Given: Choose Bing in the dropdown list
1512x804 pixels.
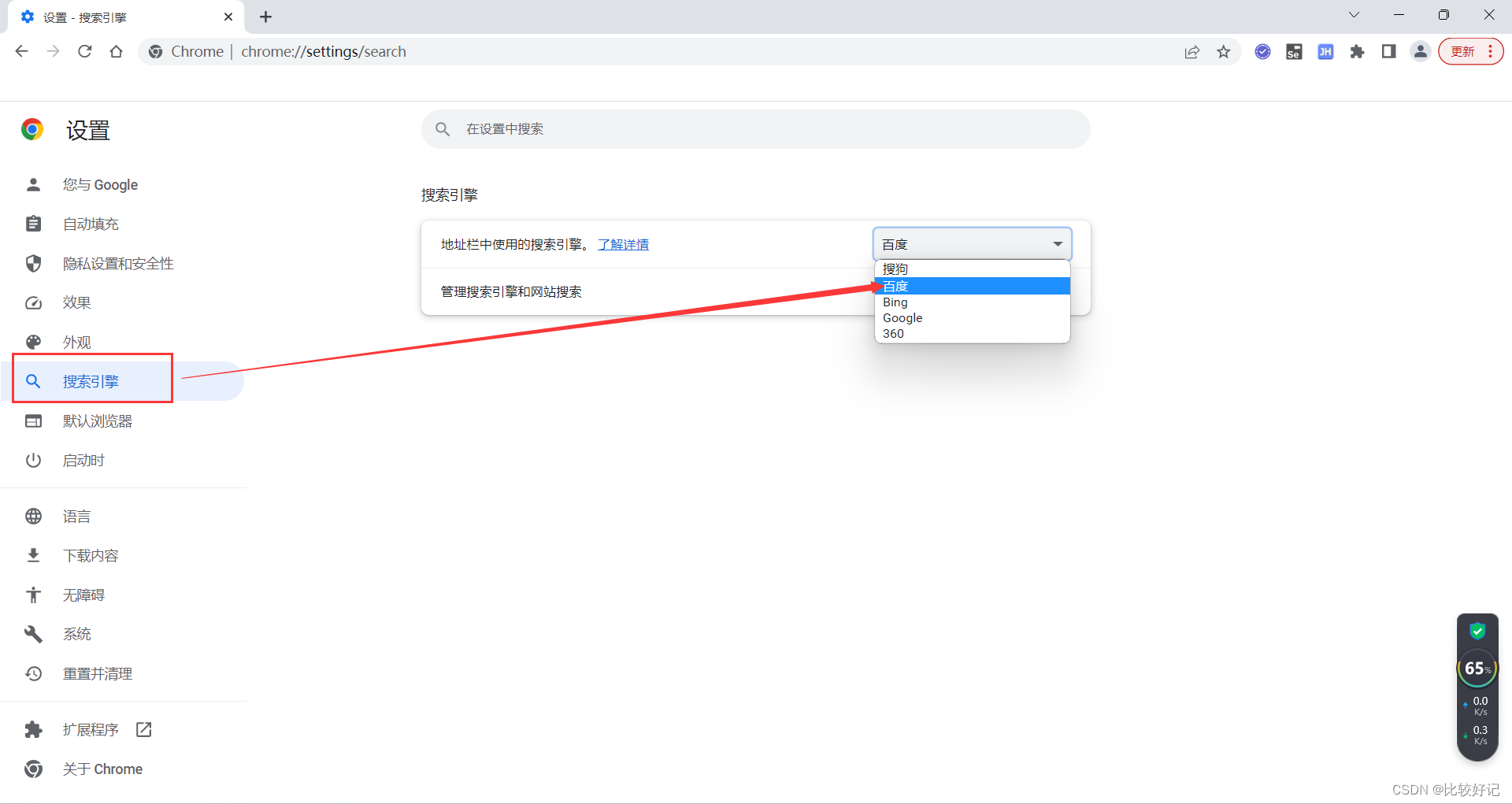Looking at the screenshot, I should [x=895, y=302].
